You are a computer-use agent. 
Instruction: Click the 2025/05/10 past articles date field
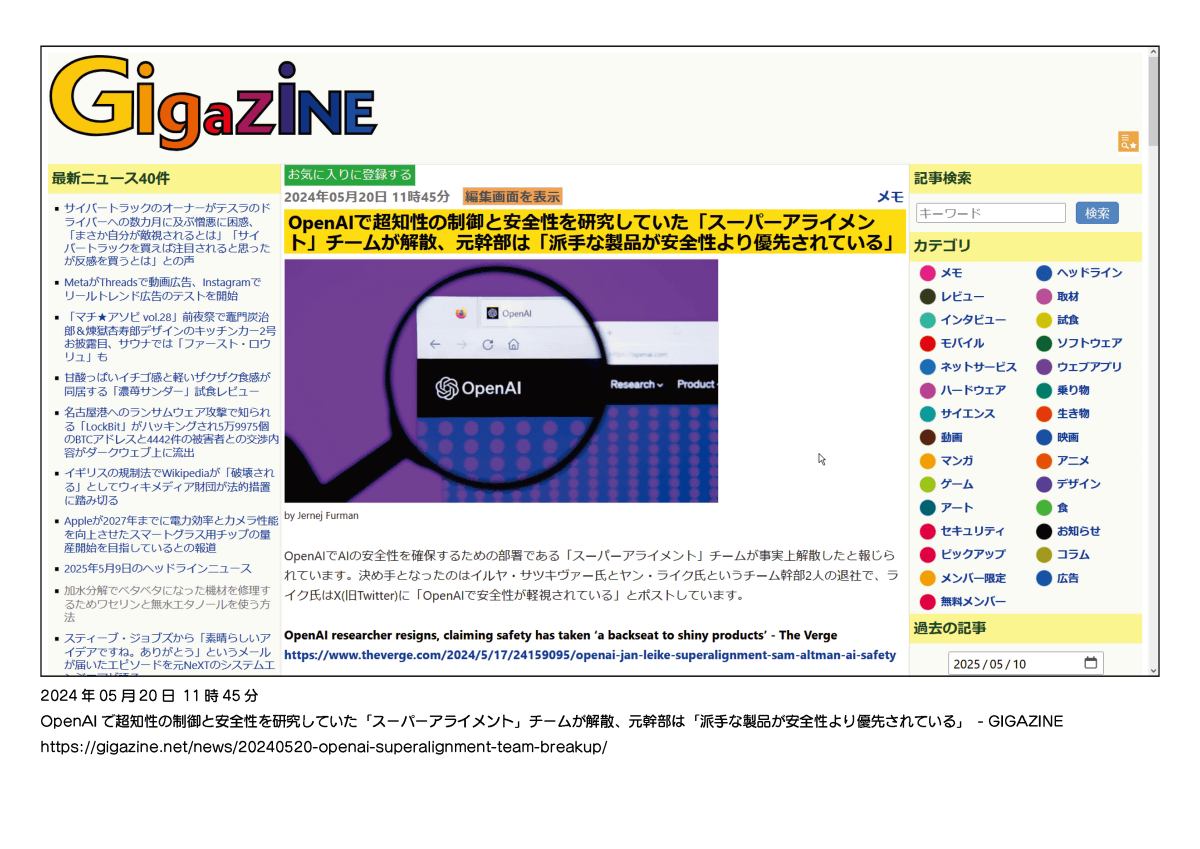[x=1025, y=663]
